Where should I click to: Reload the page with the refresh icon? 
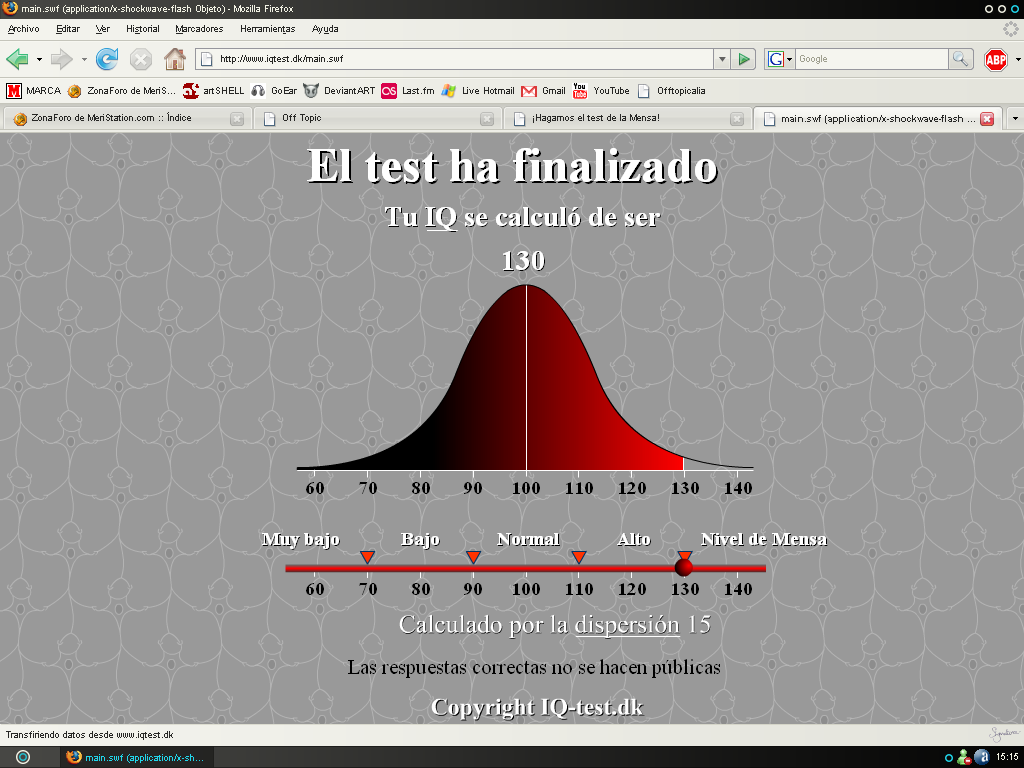tap(107, 59)
